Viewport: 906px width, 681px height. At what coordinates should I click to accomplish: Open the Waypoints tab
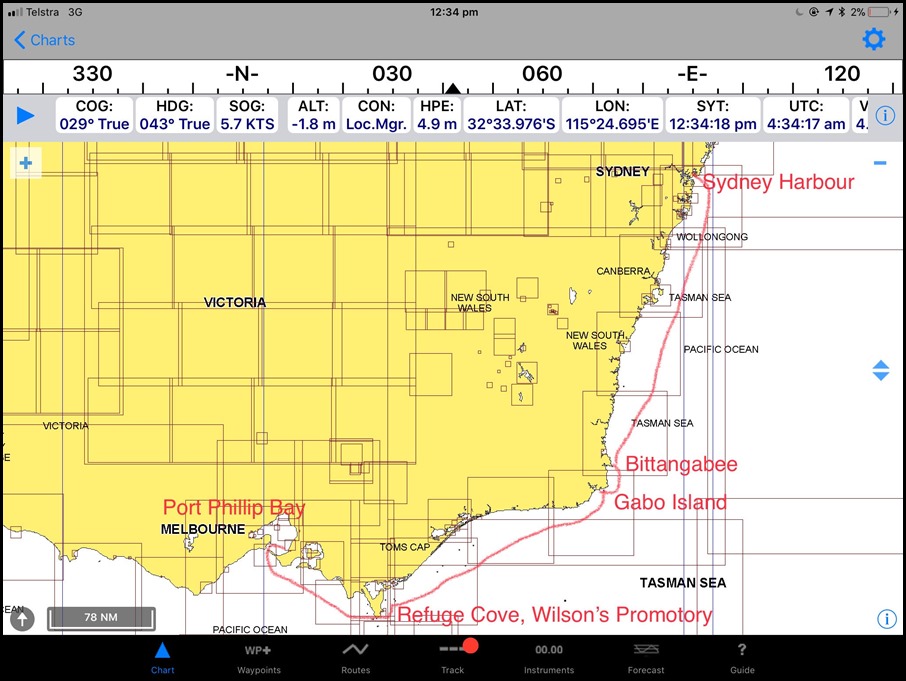pyautogui.click(x=258, y=658)
